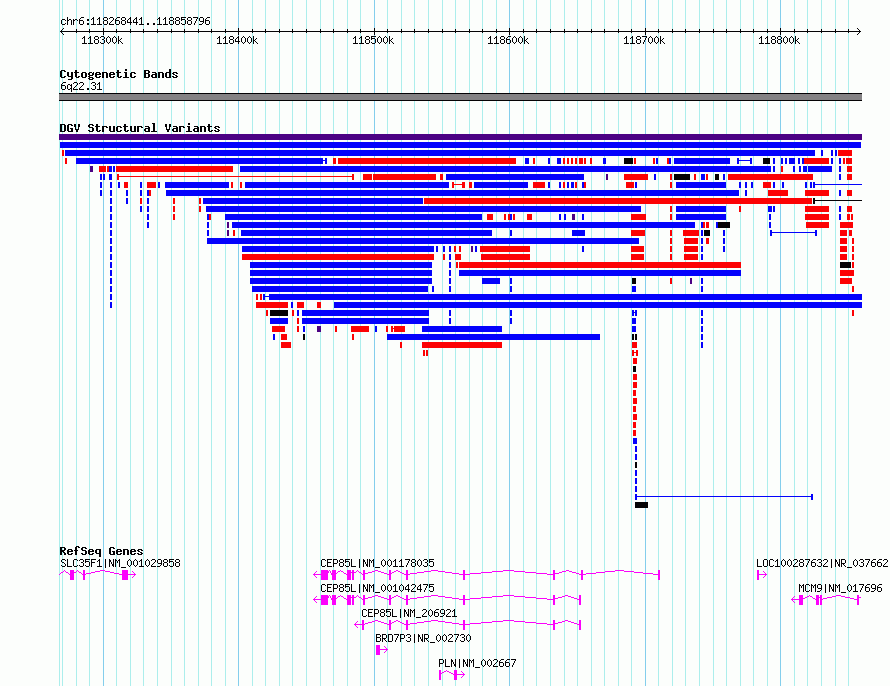Click the CEP85L NM_206921 transcript glyph
Image resolution: width=890 pixels, height=686 pixels.
coord(468,625)
